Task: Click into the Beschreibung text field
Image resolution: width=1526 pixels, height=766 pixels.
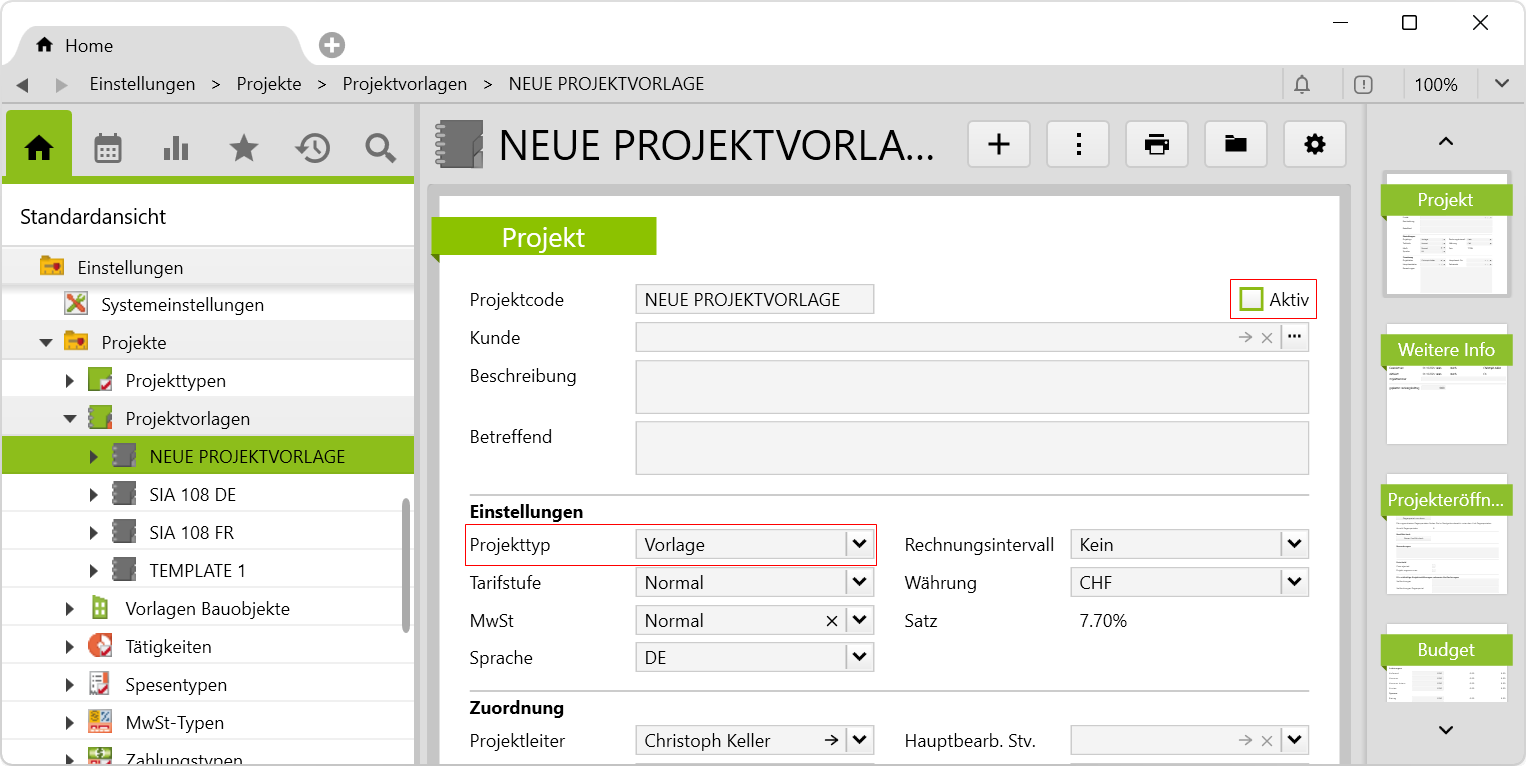Action: (x=971, y=386)
